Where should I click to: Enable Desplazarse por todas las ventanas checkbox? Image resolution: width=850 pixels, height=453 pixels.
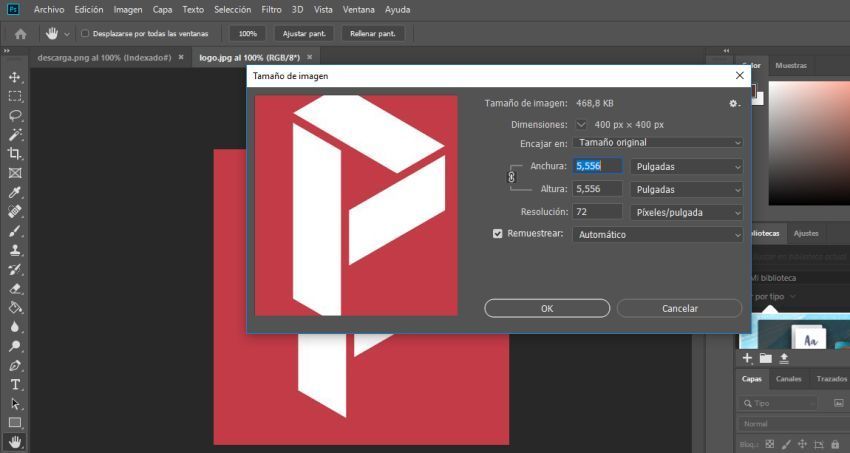click(x=85, y=34)
